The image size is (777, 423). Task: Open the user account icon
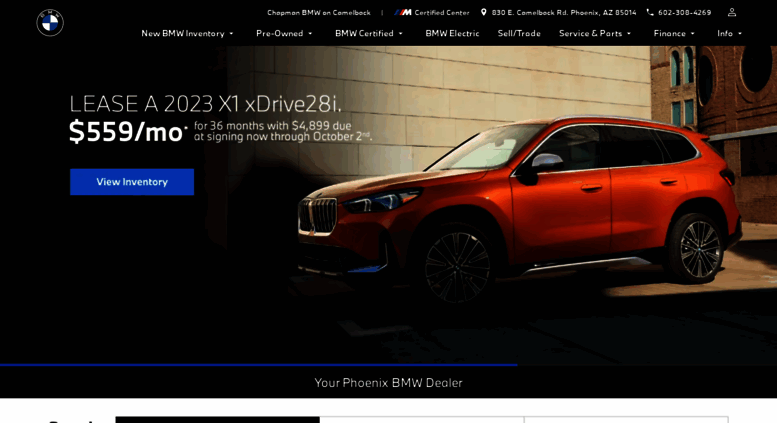coord(731,12)
